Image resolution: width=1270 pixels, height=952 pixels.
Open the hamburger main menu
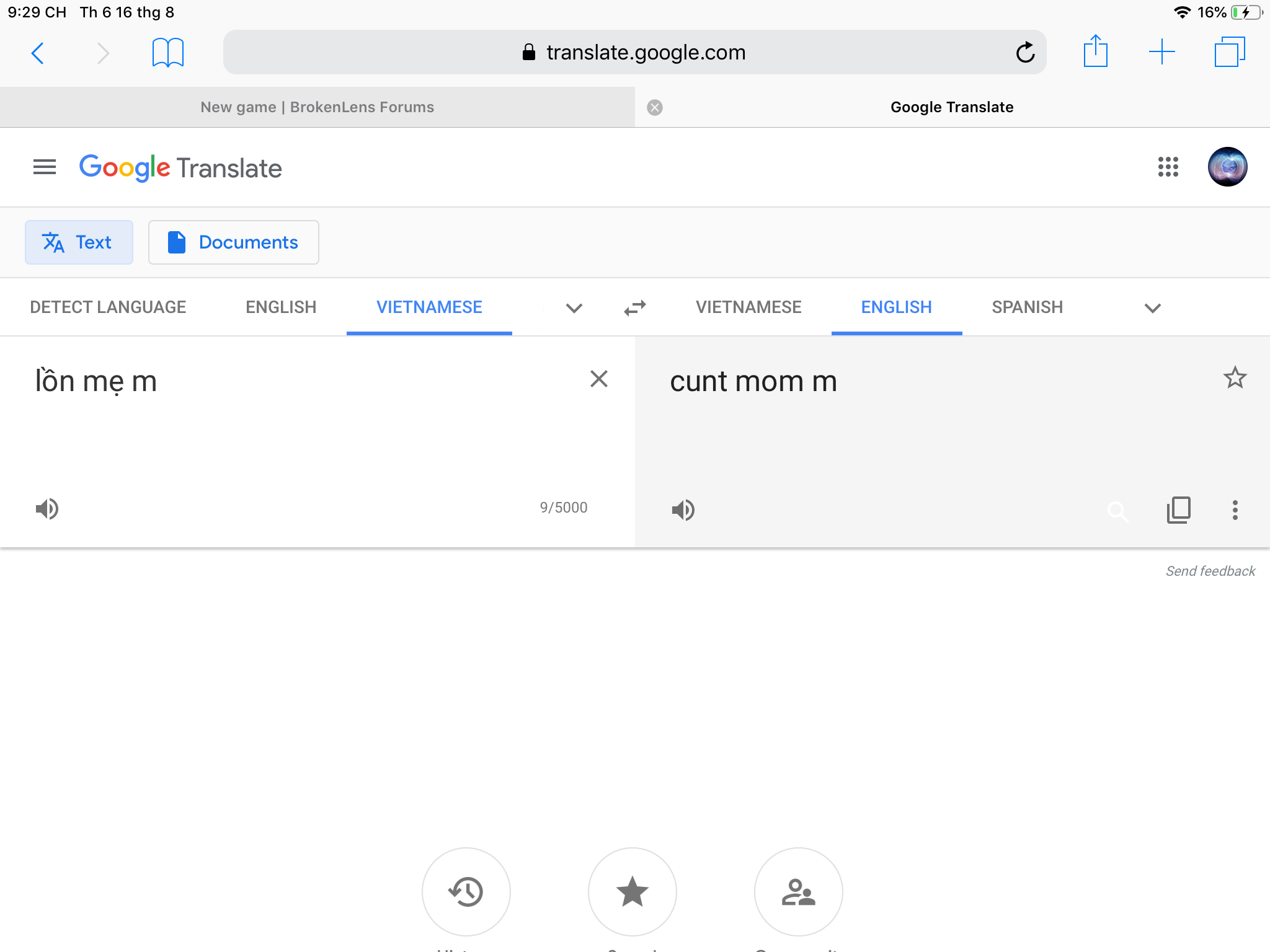[45, 167]
